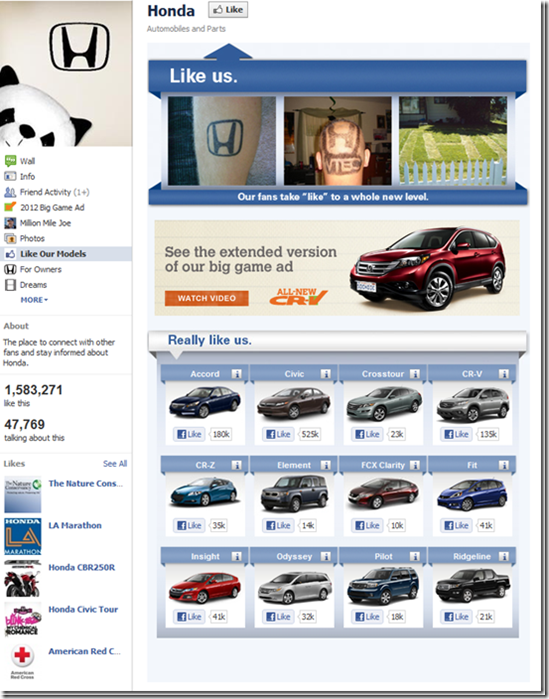Click the Nature Conservancy logo icon
549x699 pixels.
pyautogui.click(x=23, y=494)
